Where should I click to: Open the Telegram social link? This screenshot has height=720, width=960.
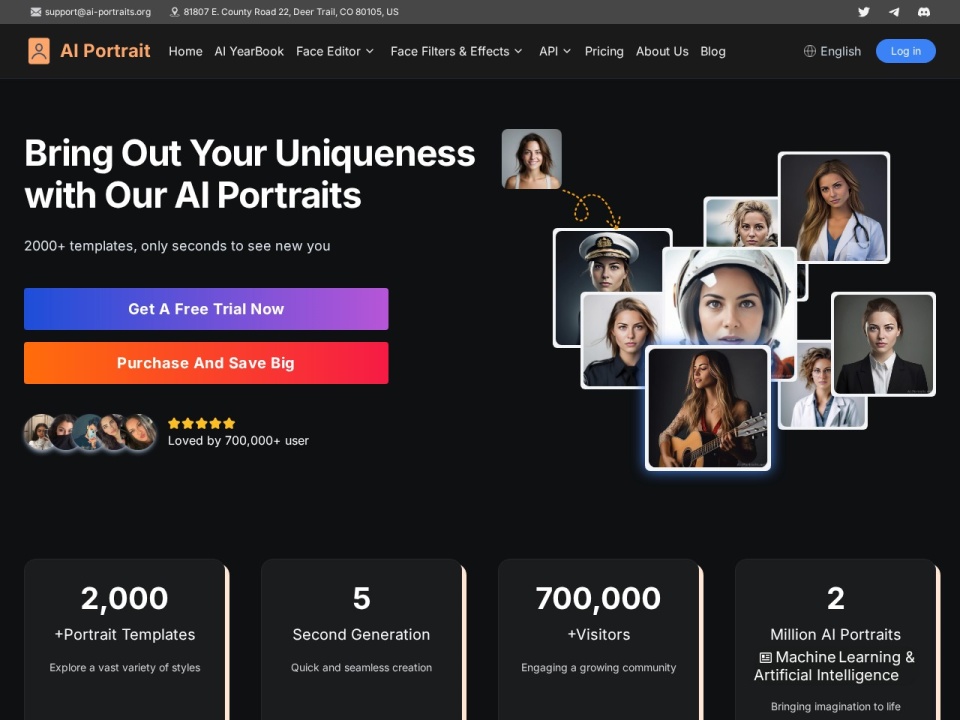[x=894, y=12]
